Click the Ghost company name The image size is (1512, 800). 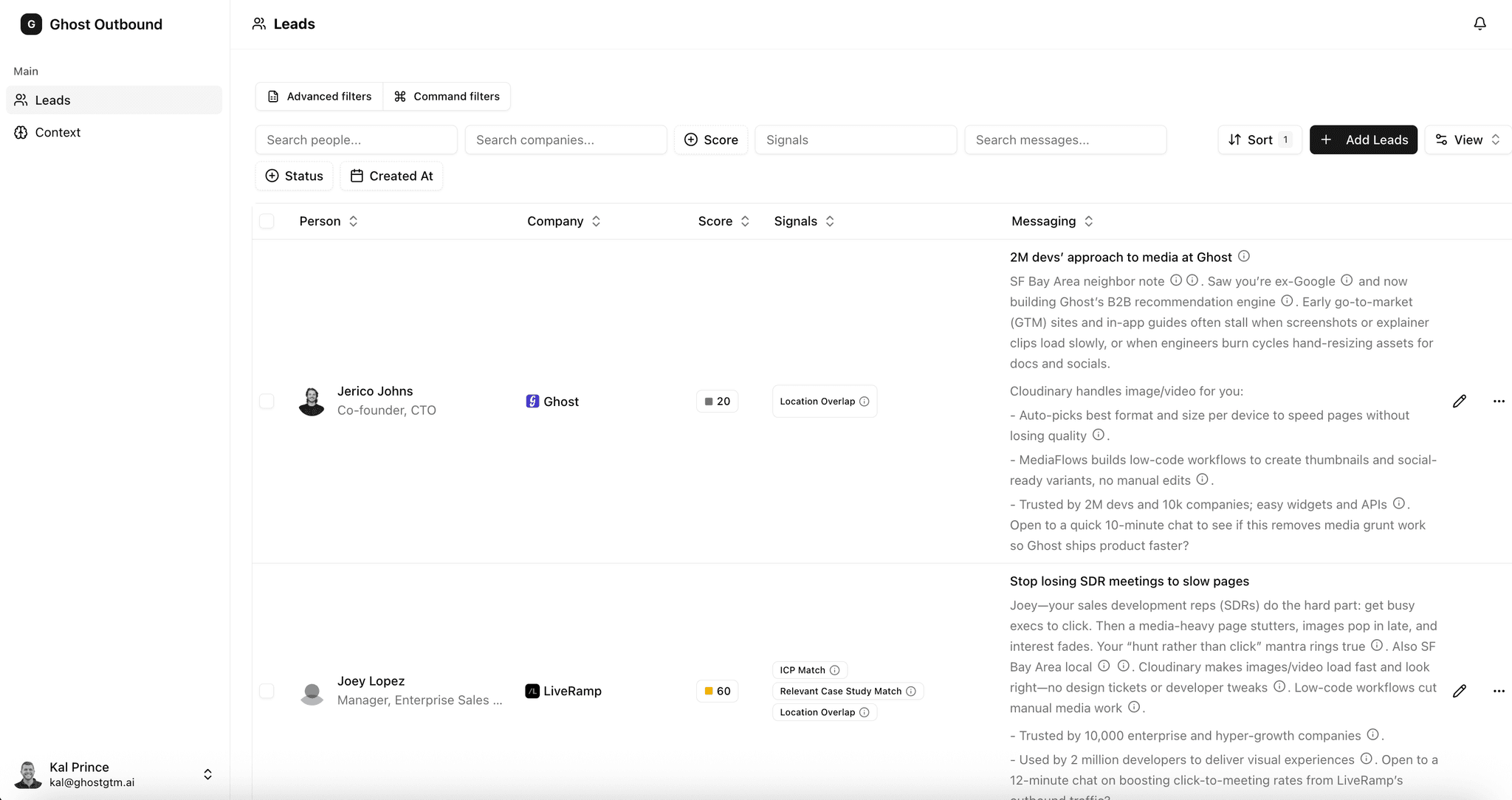point(561,401)
